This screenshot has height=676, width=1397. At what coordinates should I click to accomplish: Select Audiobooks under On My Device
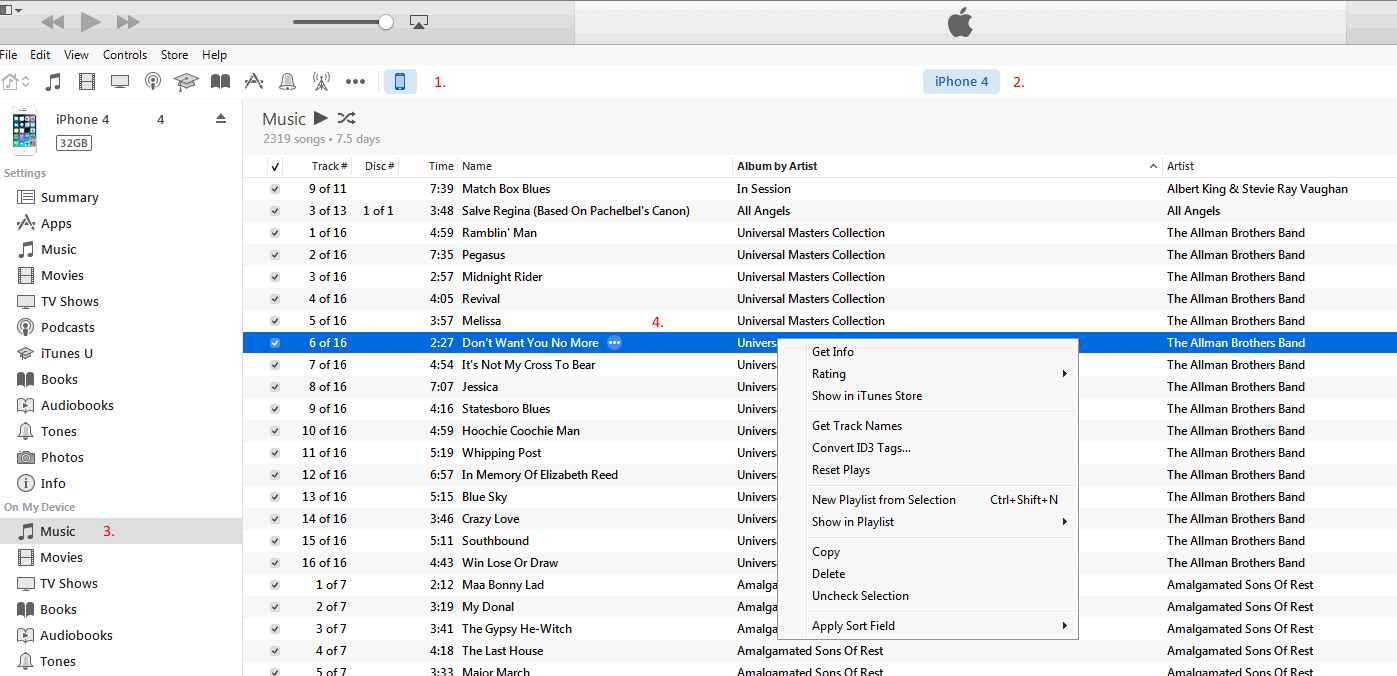pyautogui.click(x=120, y=635)
